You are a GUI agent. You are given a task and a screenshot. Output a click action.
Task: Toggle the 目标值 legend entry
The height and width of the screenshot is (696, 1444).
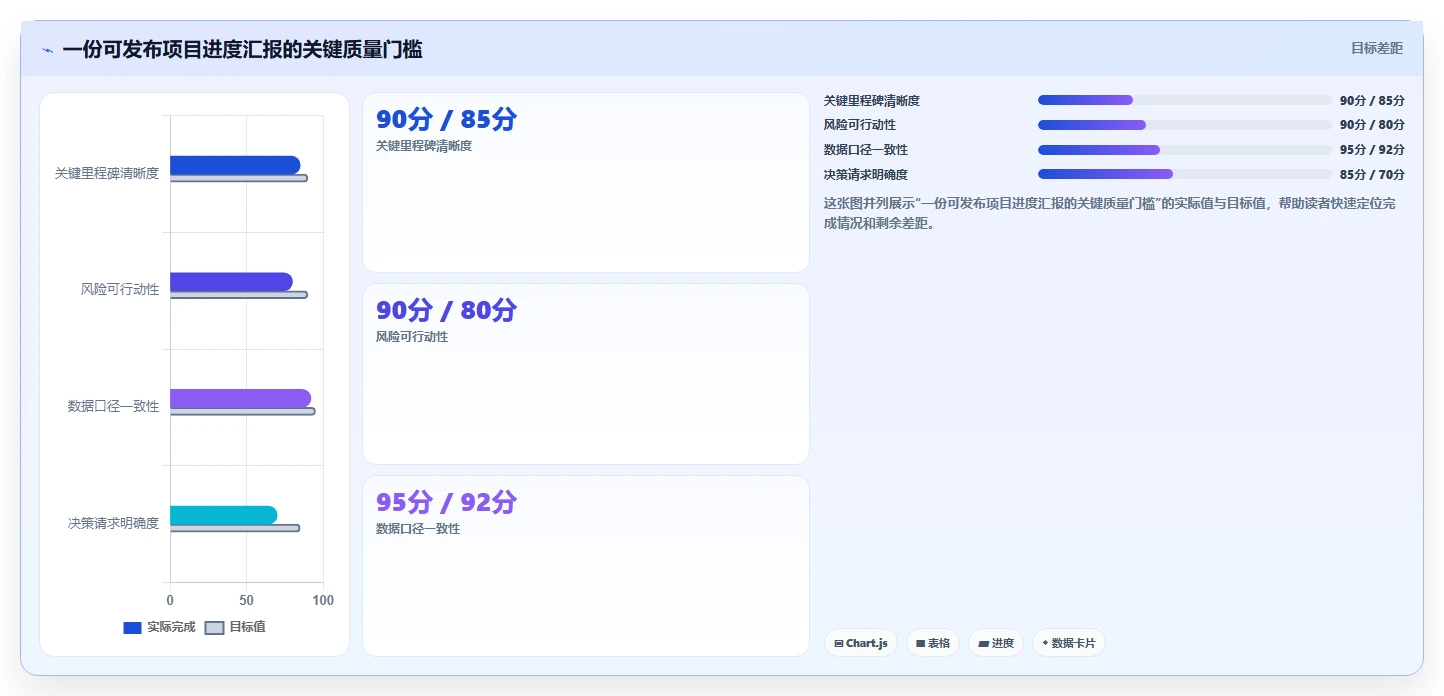(x=235, y=627)
